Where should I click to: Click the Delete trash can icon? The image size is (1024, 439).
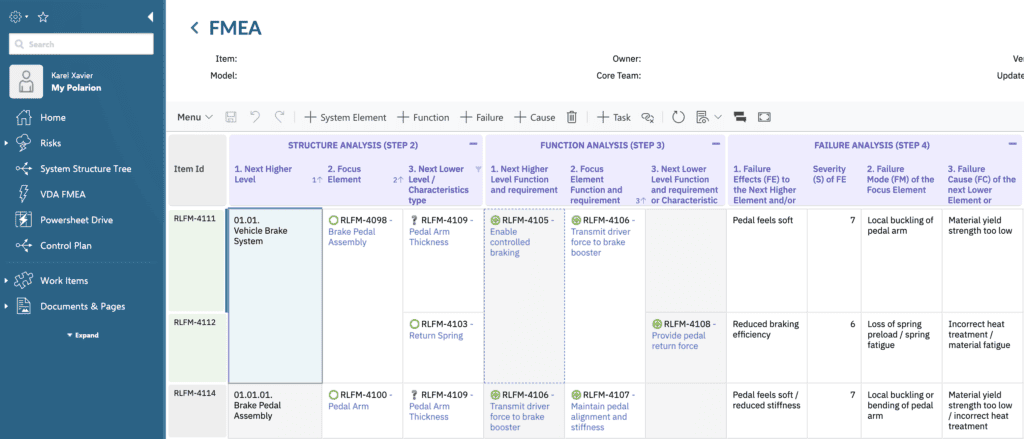coord(572,117)
